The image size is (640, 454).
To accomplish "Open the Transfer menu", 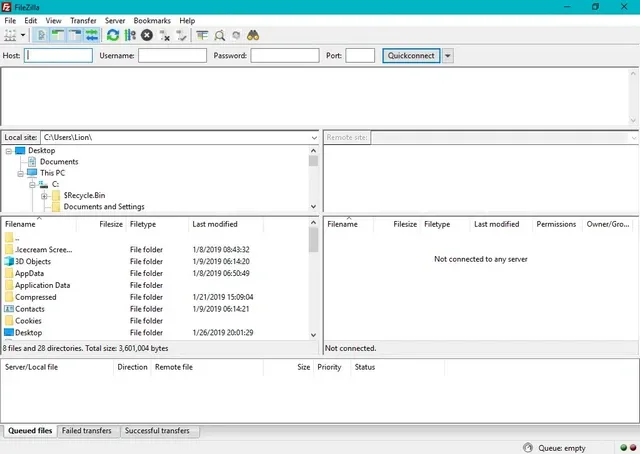I will 83,21.
